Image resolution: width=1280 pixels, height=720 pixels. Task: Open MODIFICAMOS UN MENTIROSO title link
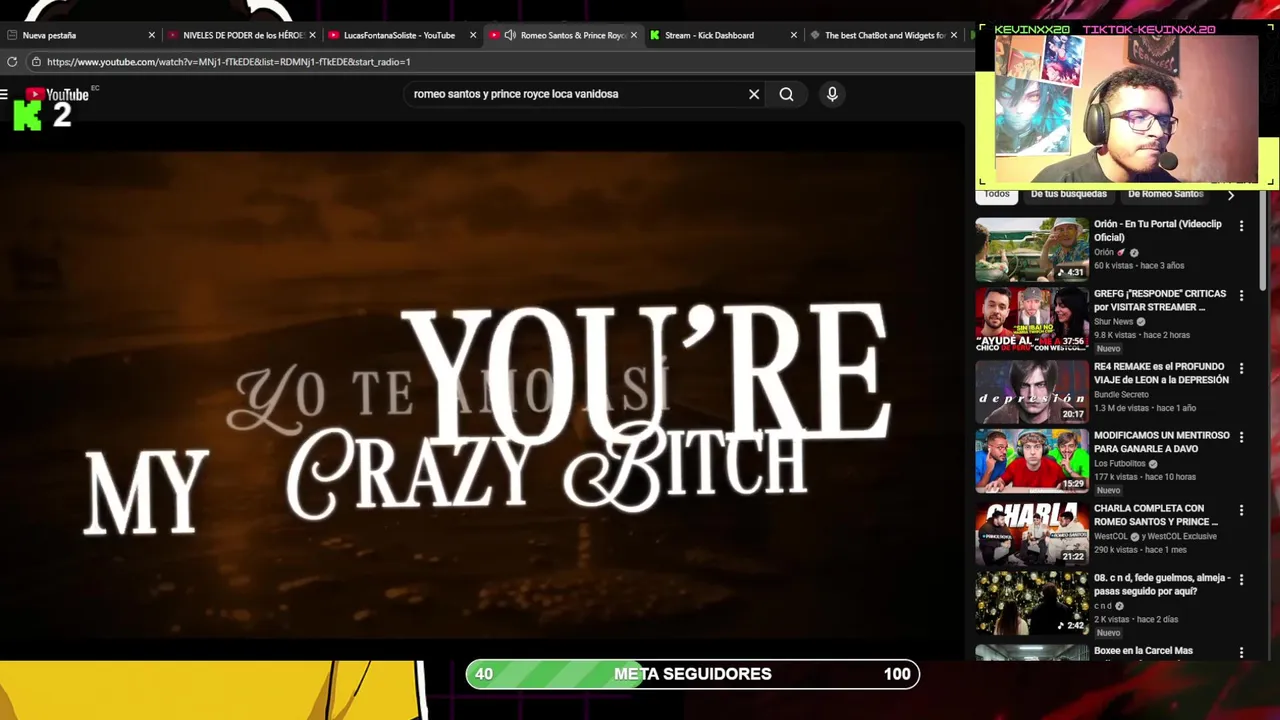click(1161, 442)
